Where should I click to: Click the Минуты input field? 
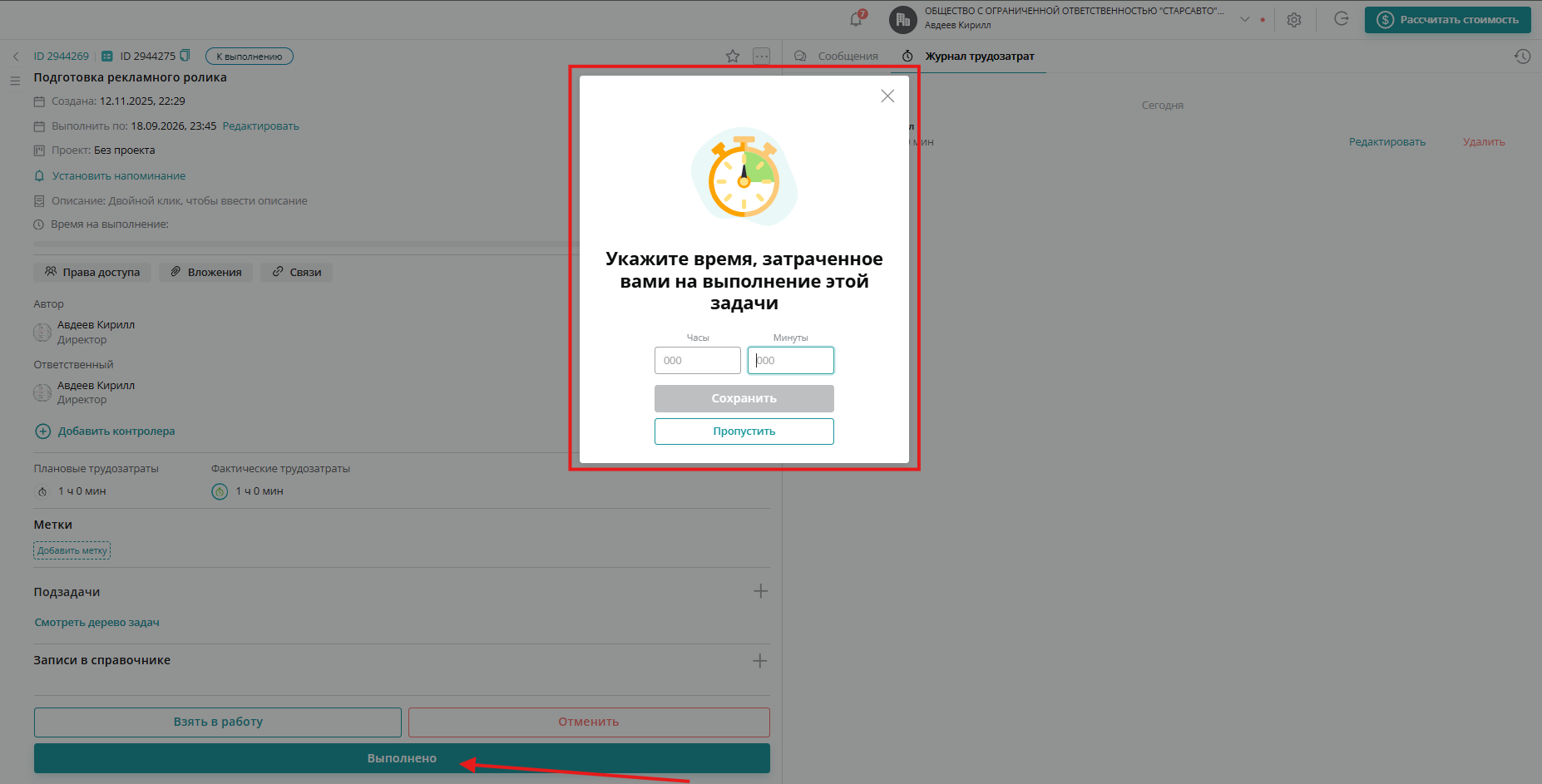pos(790,360)
